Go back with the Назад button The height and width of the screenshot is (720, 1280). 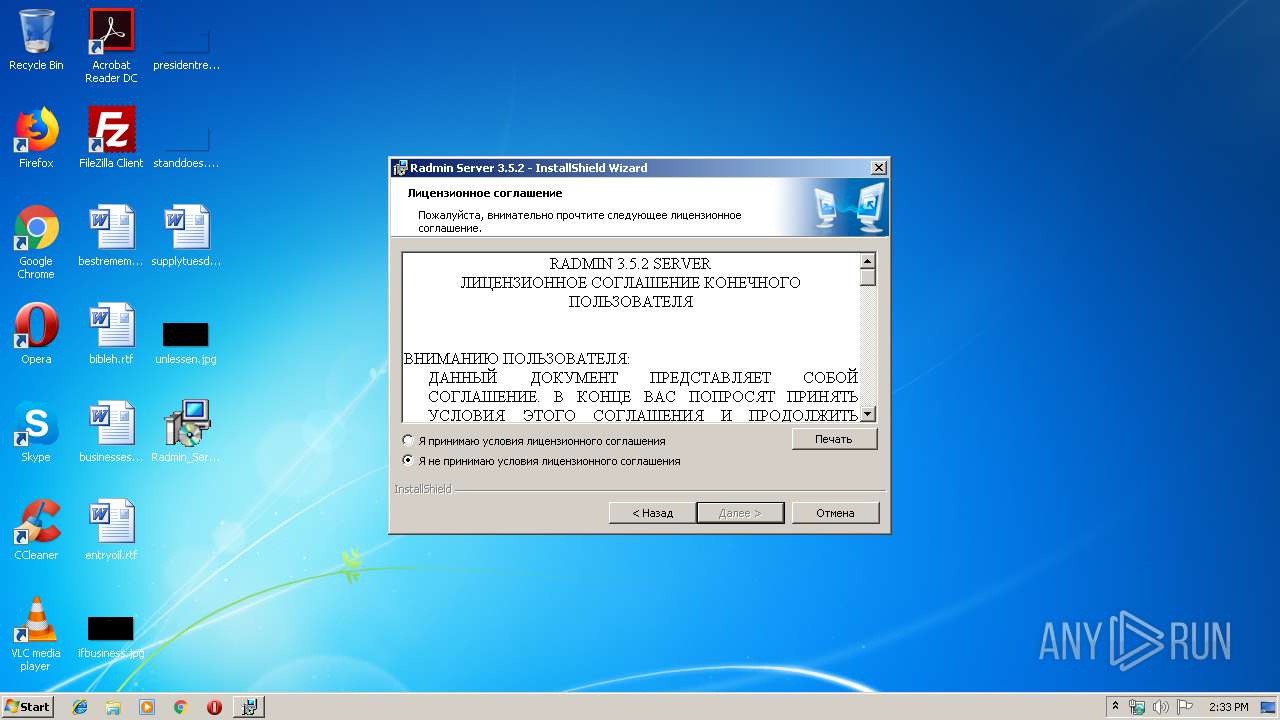(653, 513)
